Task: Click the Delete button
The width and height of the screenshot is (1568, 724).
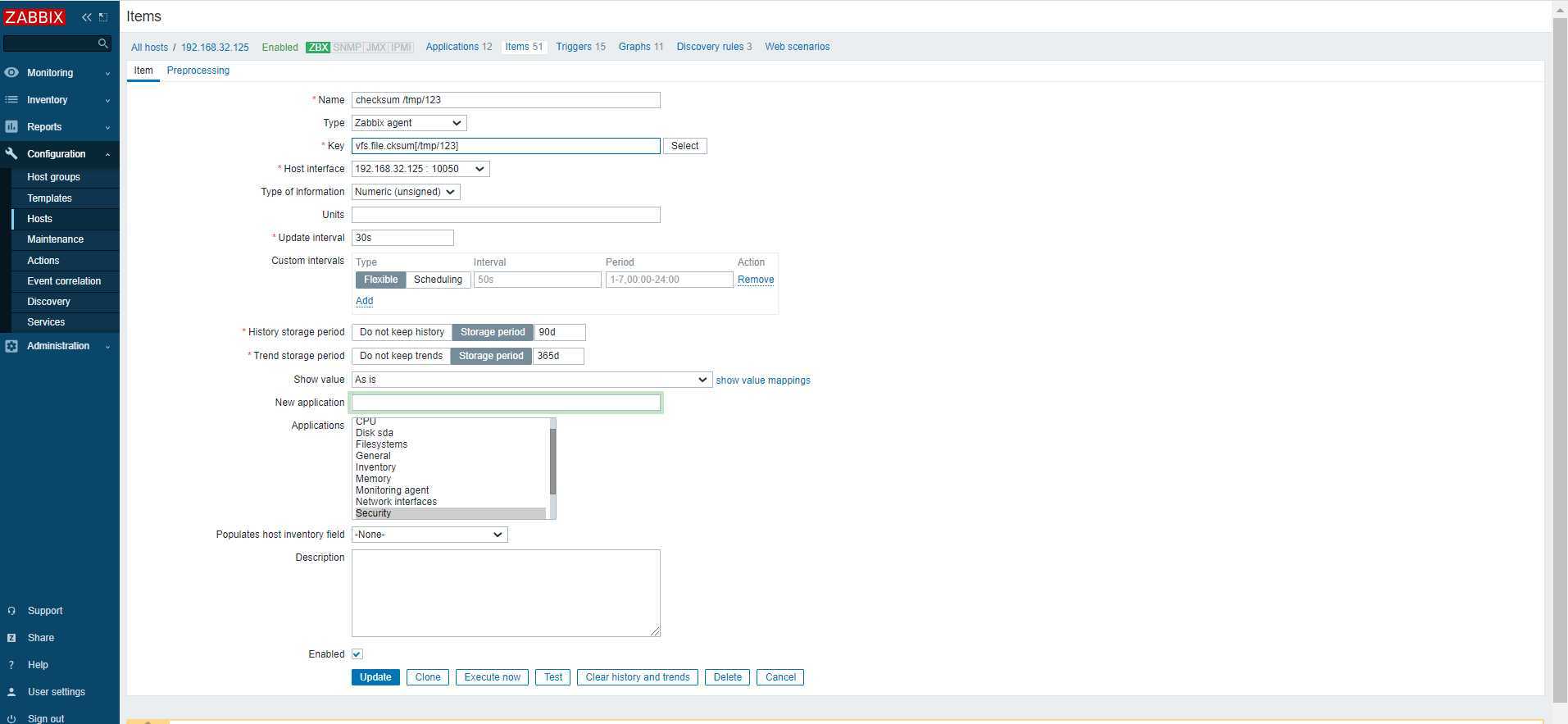Action: [x=727, y=677]
